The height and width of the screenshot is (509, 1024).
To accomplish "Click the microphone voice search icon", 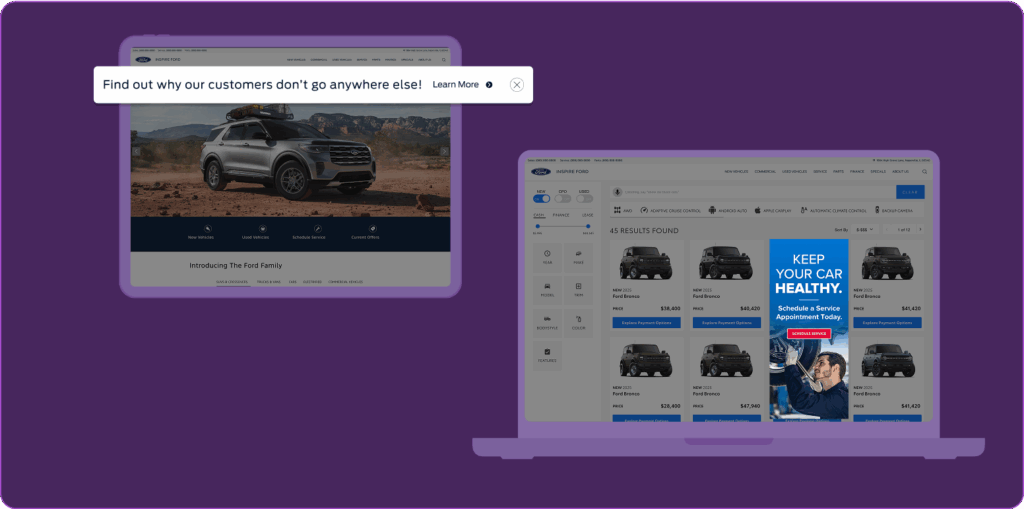I will pos(617,191).
